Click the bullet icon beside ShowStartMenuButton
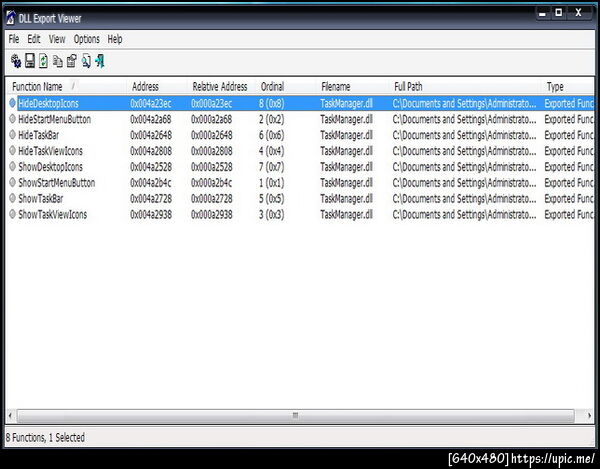The width and height of the screenshot is (600, 469). point(12,182)
